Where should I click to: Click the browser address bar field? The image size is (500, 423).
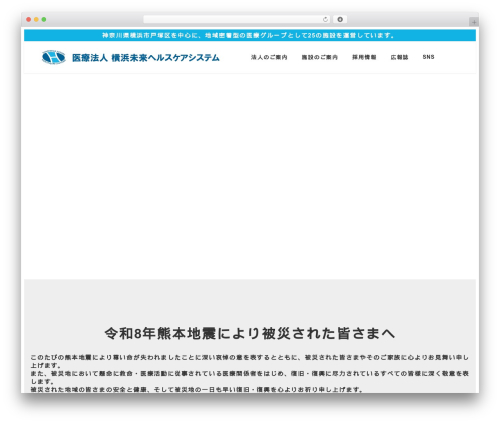point(237,19)
